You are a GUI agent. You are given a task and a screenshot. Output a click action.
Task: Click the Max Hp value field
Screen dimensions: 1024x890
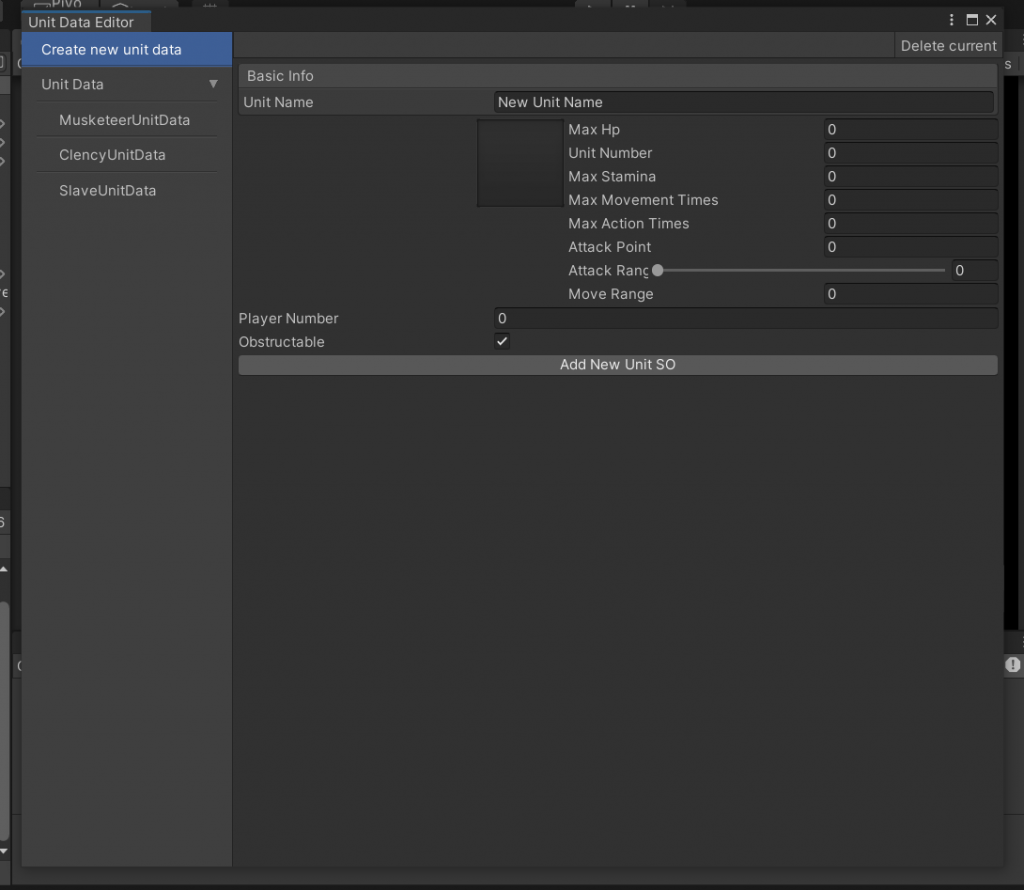pos(910,129)
